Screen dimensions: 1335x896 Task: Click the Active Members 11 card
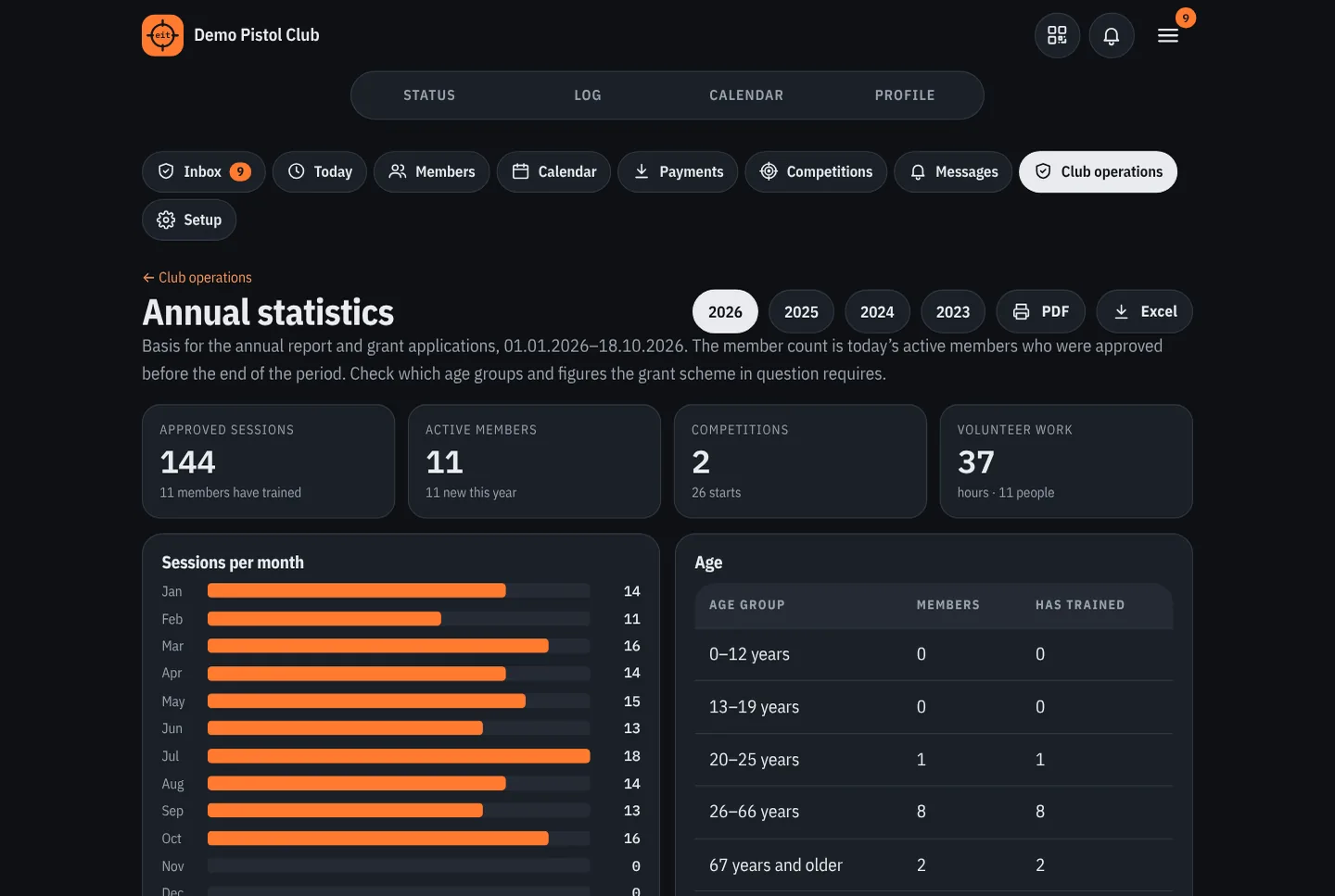[534, 461]
